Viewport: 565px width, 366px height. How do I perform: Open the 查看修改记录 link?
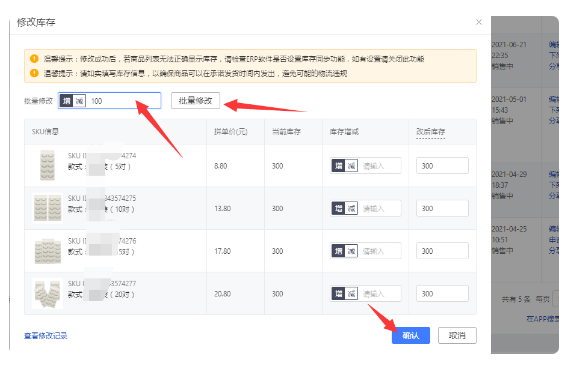tap(45, 335)
